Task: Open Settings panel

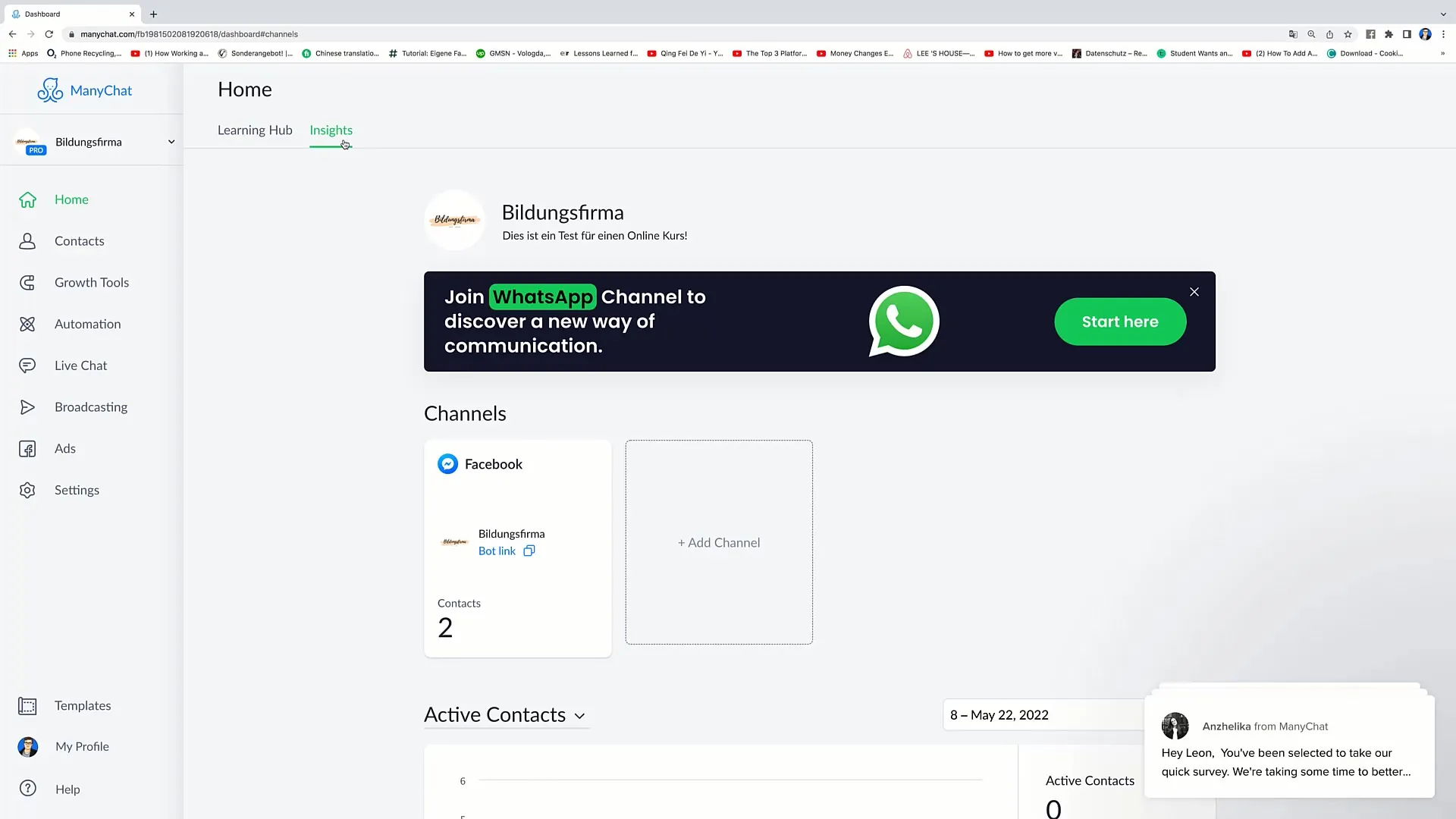Action: click(76, 490)
